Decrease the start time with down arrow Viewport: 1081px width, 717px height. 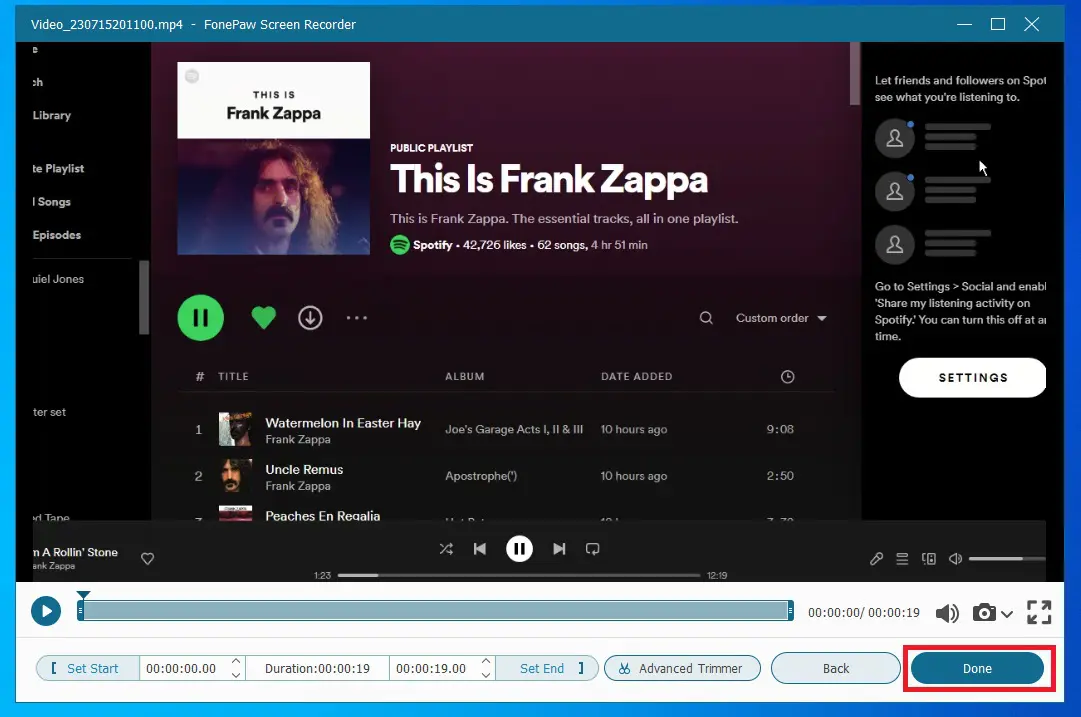236,676
